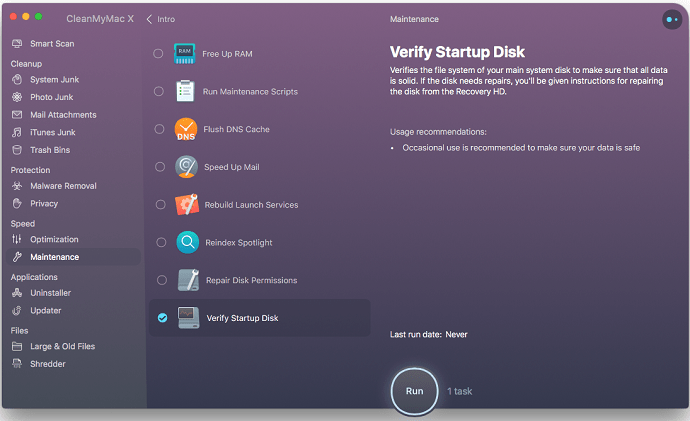Check Repair Disk Permissions checkbox
The image size is (690, 421).
(162, 280)
